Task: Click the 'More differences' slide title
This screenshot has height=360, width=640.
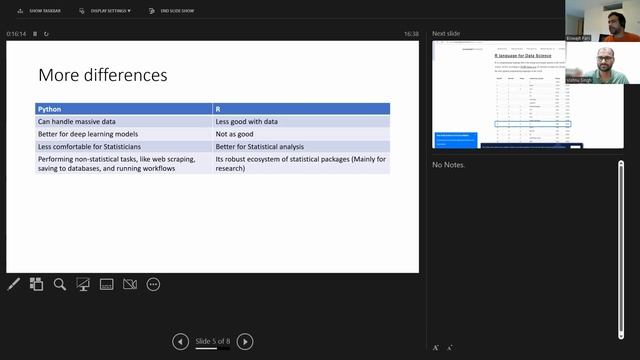Action: coord(103,75)
